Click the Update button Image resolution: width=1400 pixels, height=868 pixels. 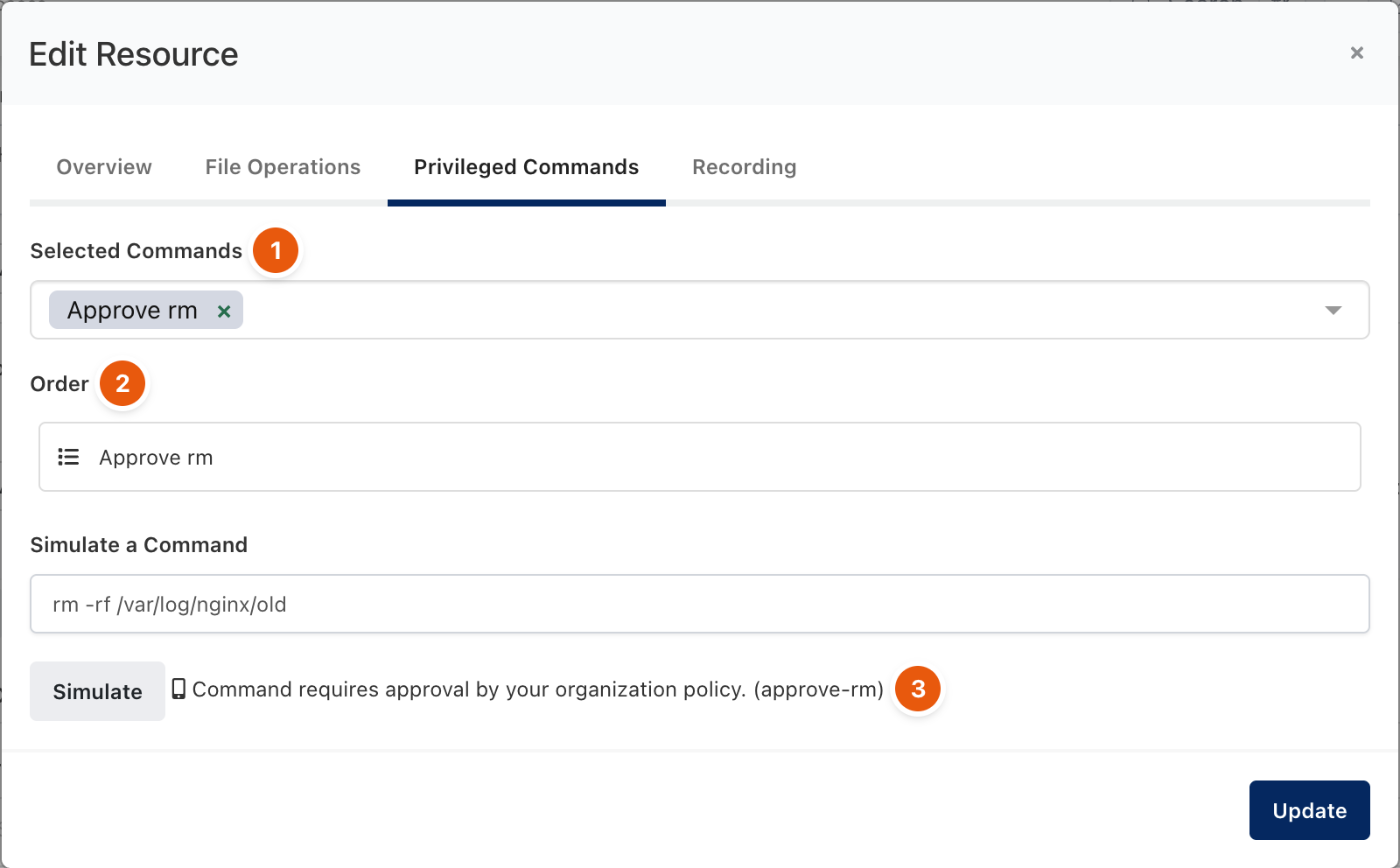pyautogui.click(x=1309, y=810)
